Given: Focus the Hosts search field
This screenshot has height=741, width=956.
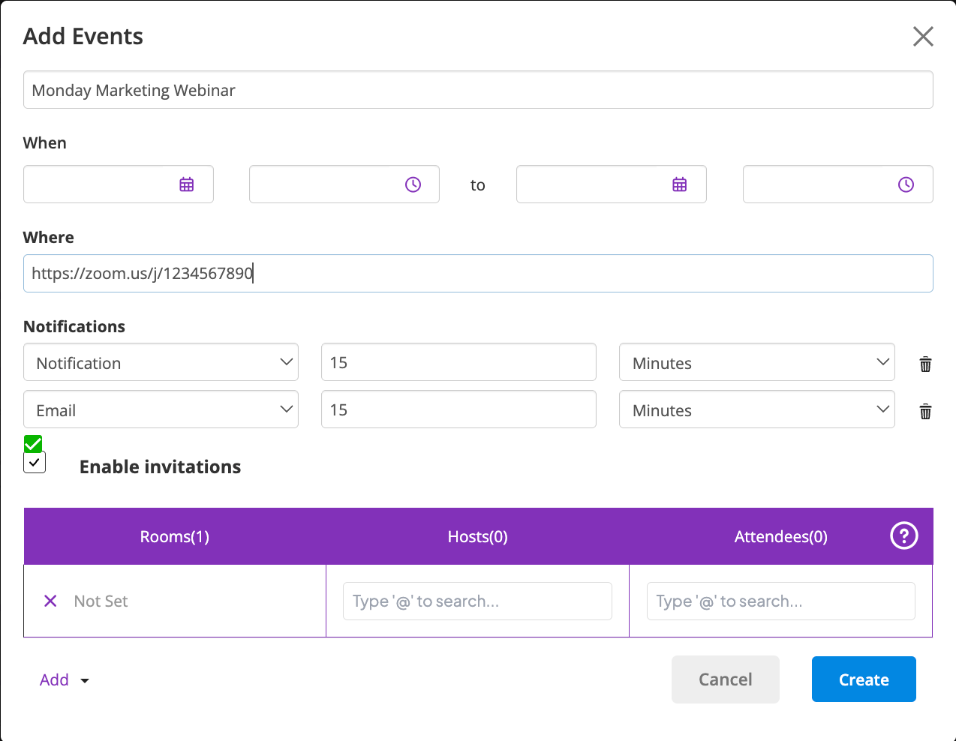Looking at the screenshot, I should click(477, 601).
